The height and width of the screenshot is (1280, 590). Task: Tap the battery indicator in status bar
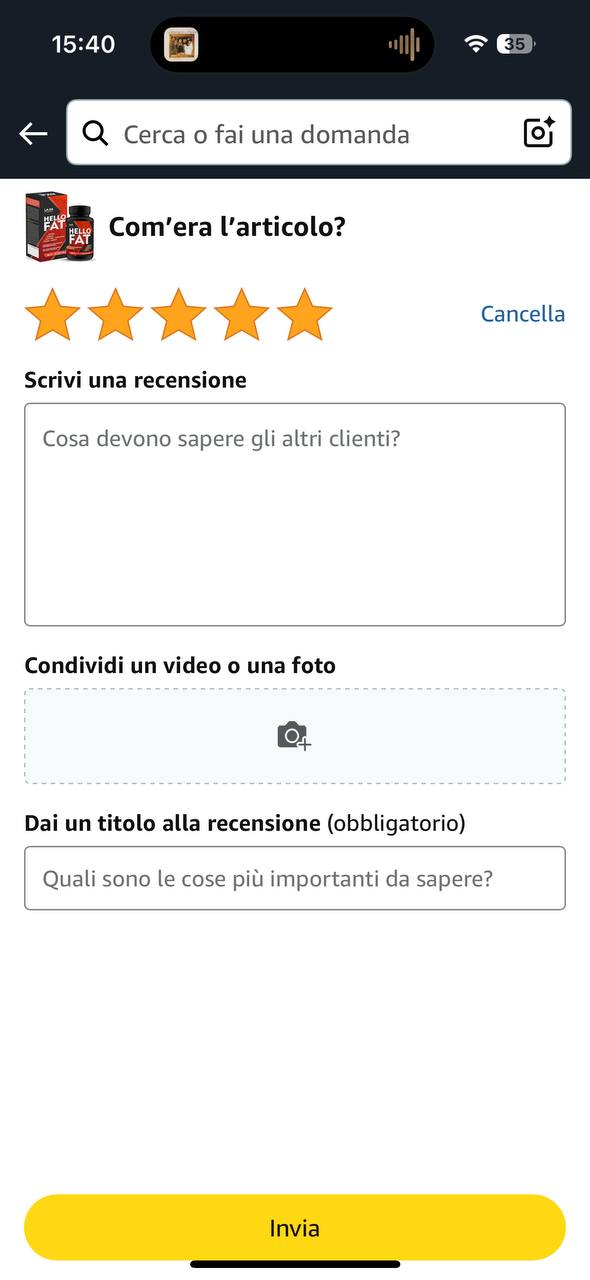click(x=517, y=44)
